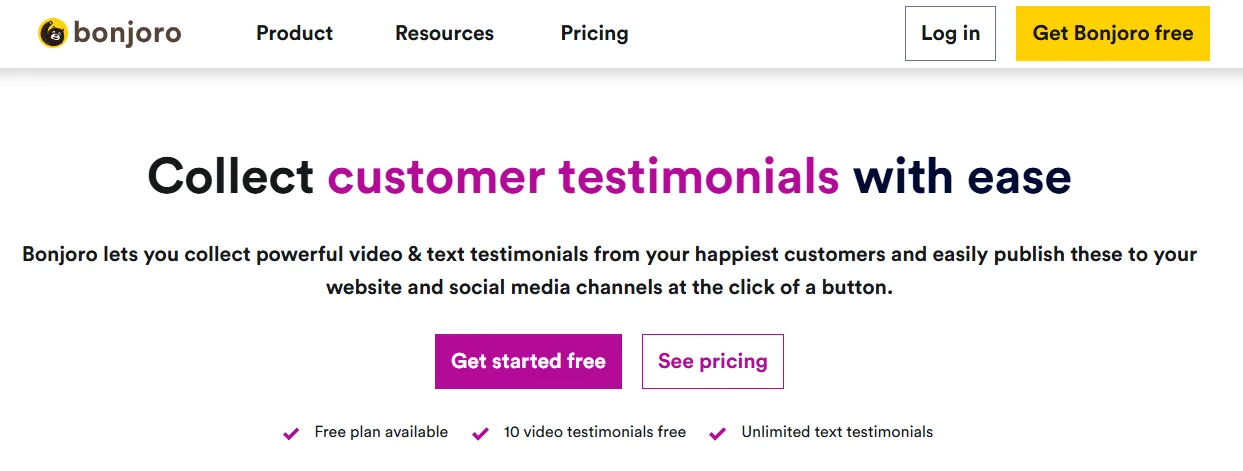The image size is (1243, 471).
Task: Click the purple 'customer testimonials' headline text
Action: pos(583,177)
